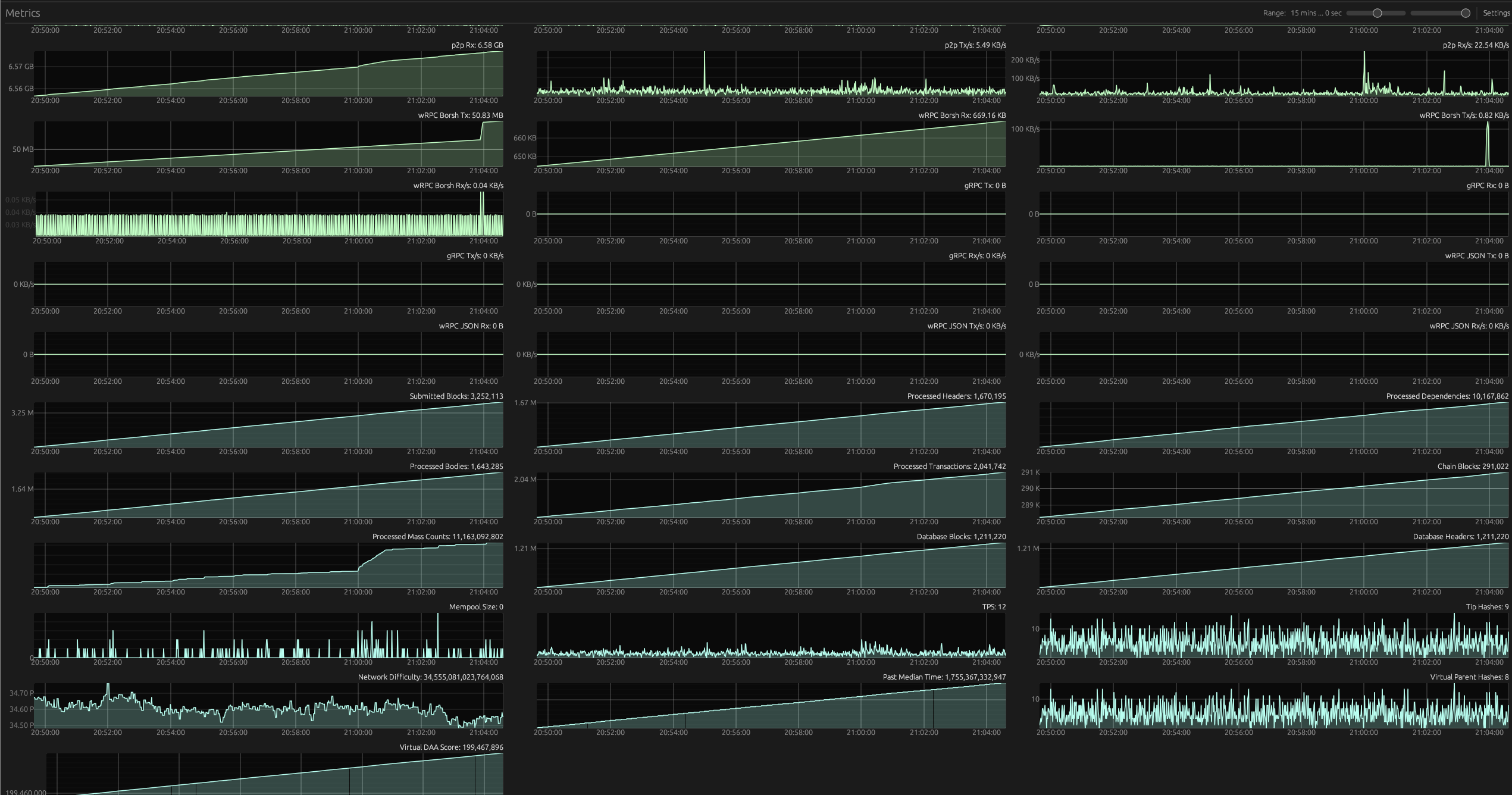Click the Virtual DAA Score chart
The width and height of the screenshot is (1512, 795).
pos(274,774)
